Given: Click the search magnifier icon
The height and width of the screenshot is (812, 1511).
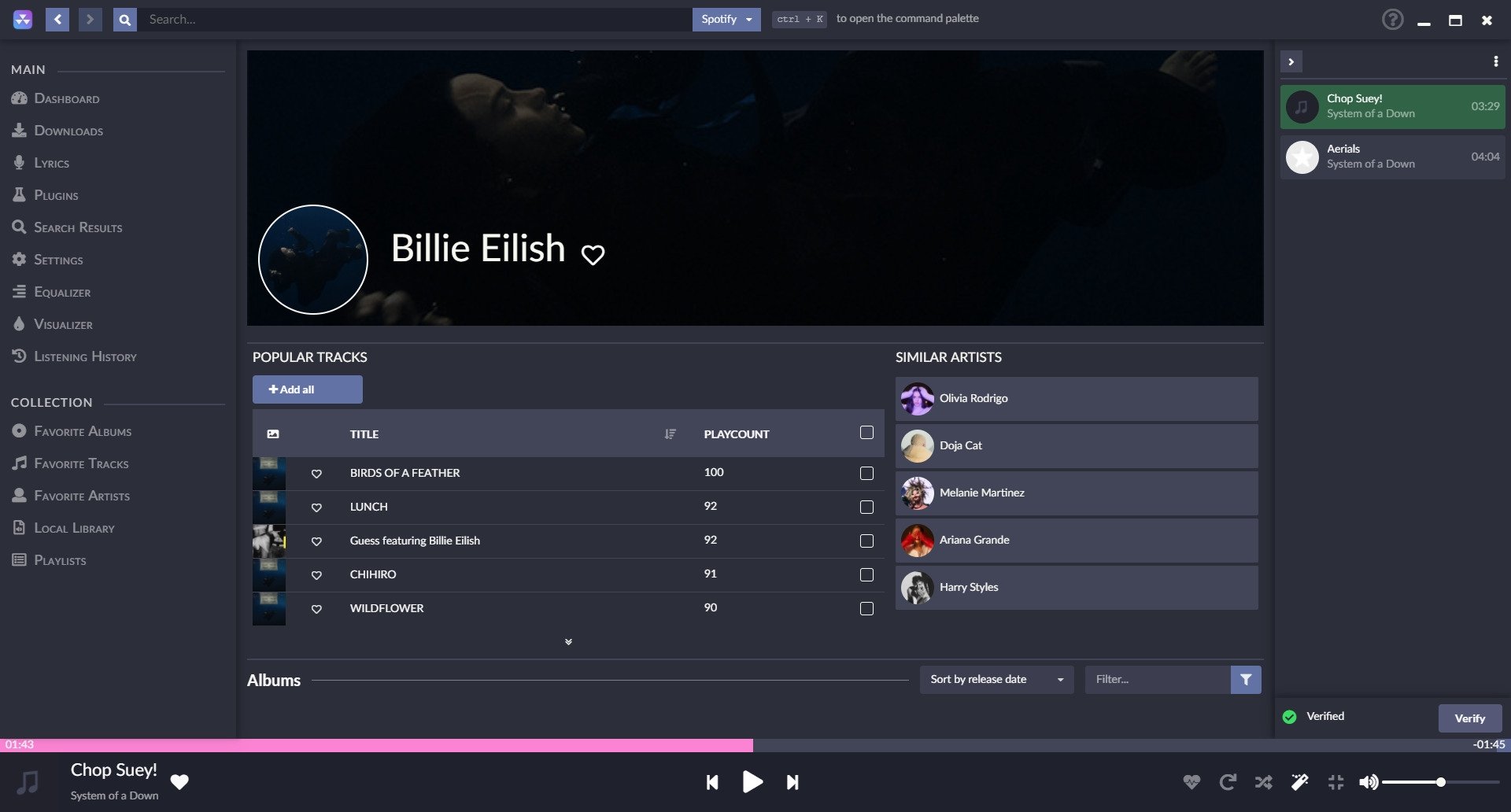Looking at the screenshot, I should pos(125,20).
